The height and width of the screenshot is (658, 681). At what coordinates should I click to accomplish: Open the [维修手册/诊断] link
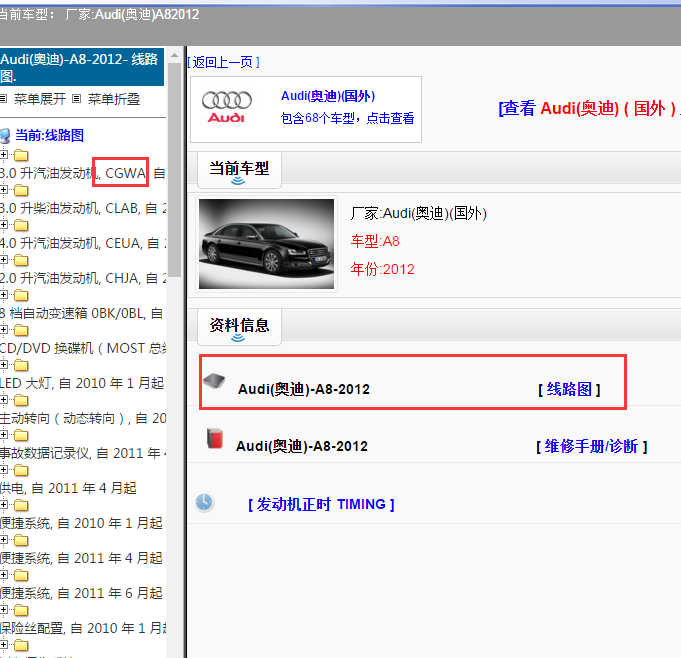[592, 446]
